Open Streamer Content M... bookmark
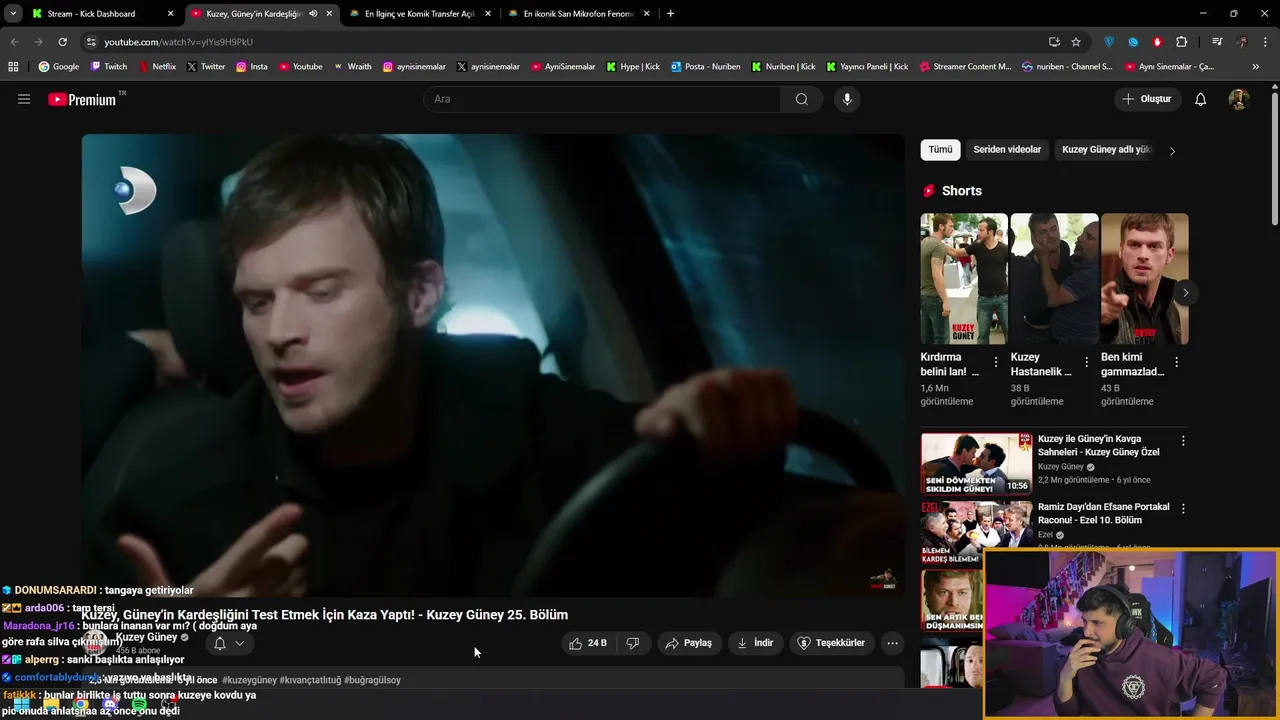The image size is (1280, 720). pyautogui.click(x=964, y=67)
